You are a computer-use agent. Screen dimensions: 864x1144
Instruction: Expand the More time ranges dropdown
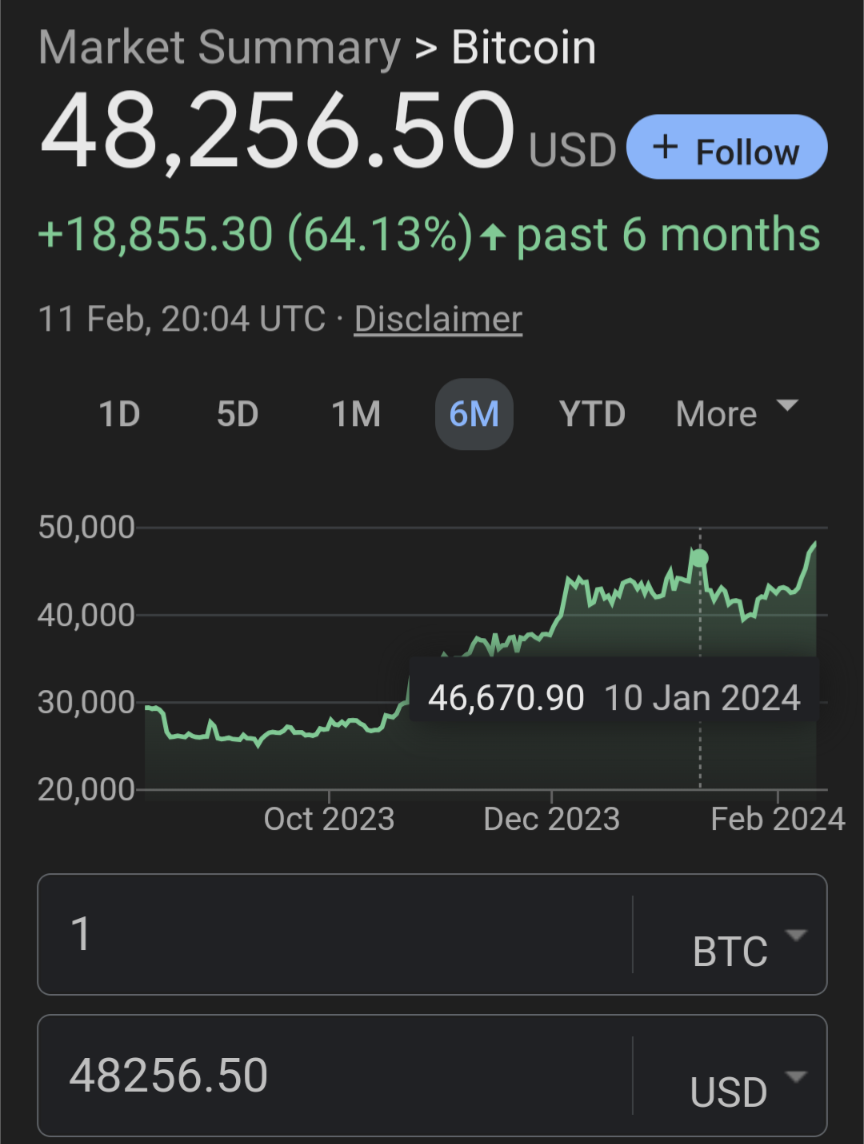click(737, 414)
